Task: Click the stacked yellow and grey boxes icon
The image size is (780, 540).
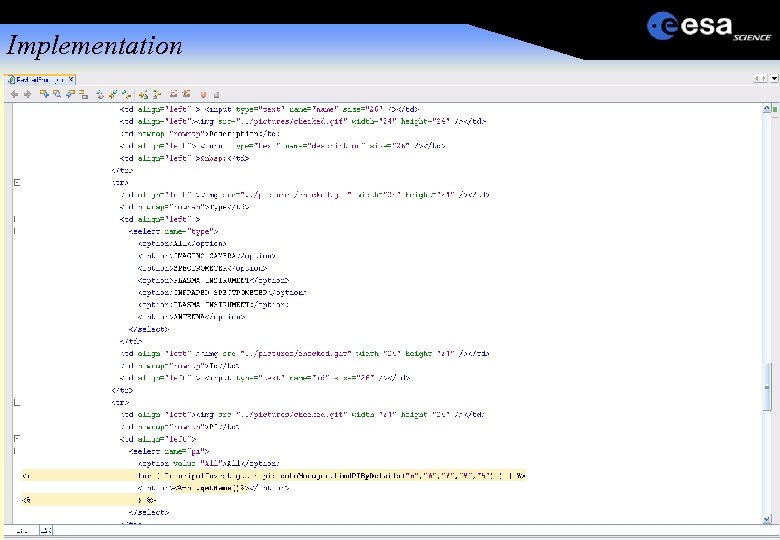Action: 84,94
